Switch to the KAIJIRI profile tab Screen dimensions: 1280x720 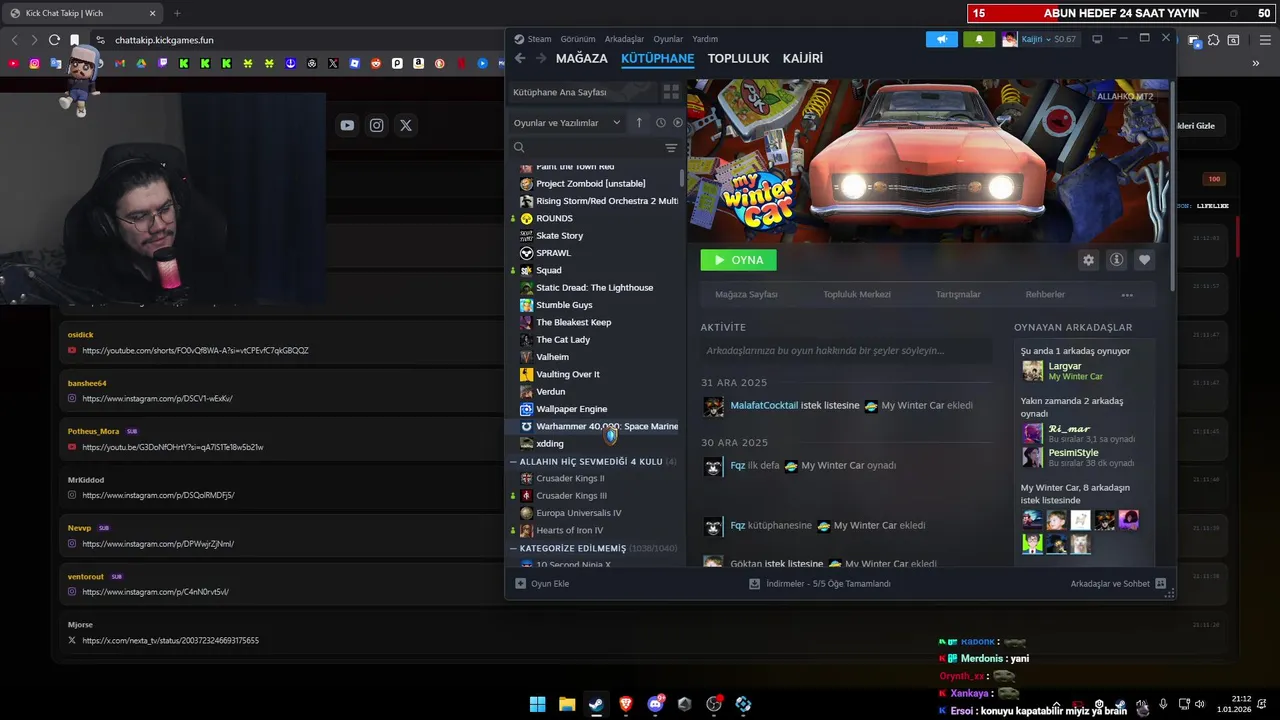pyautogui.click(x=802, y=58)
